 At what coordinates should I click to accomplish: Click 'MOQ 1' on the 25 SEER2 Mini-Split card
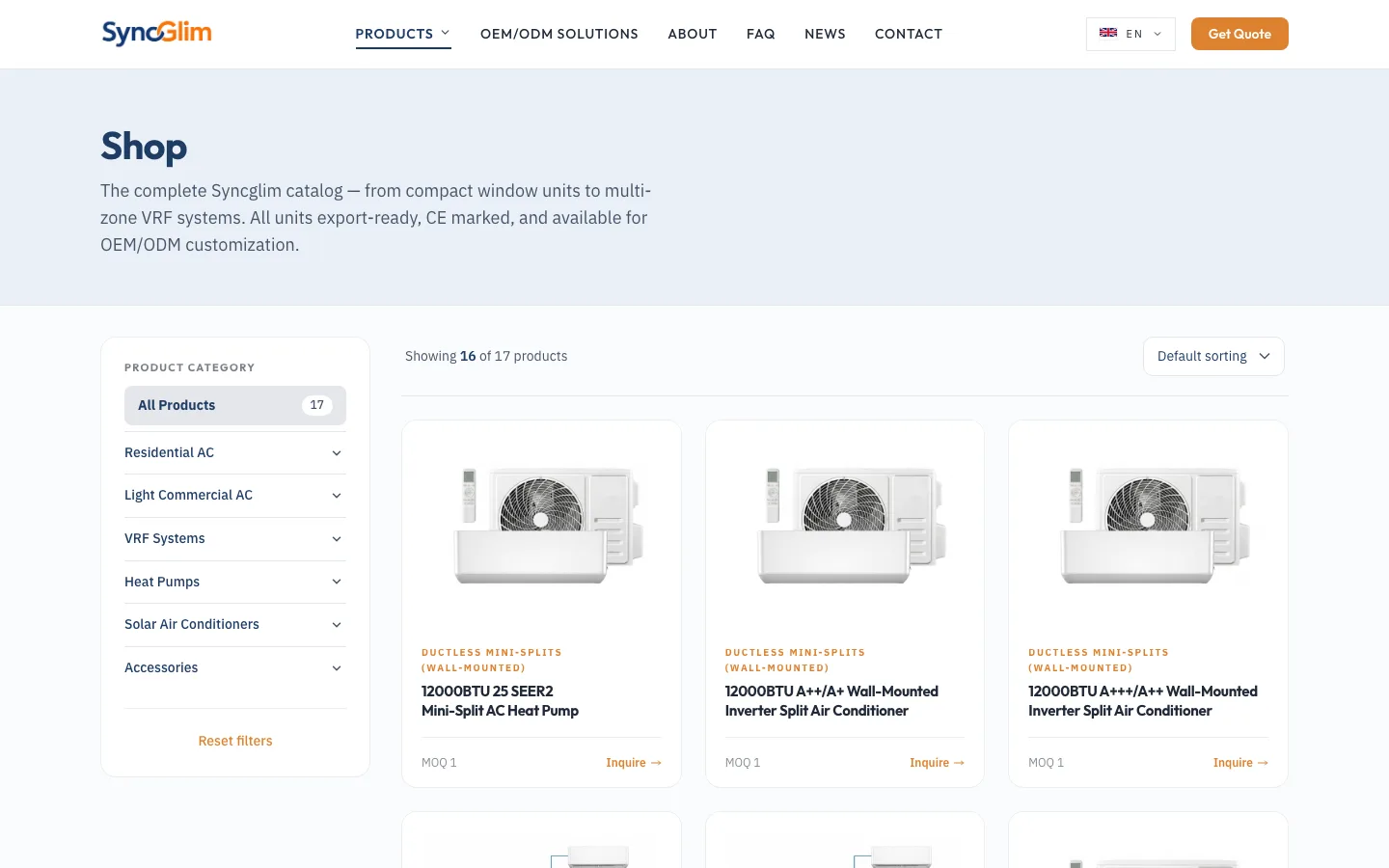[439, 763]
